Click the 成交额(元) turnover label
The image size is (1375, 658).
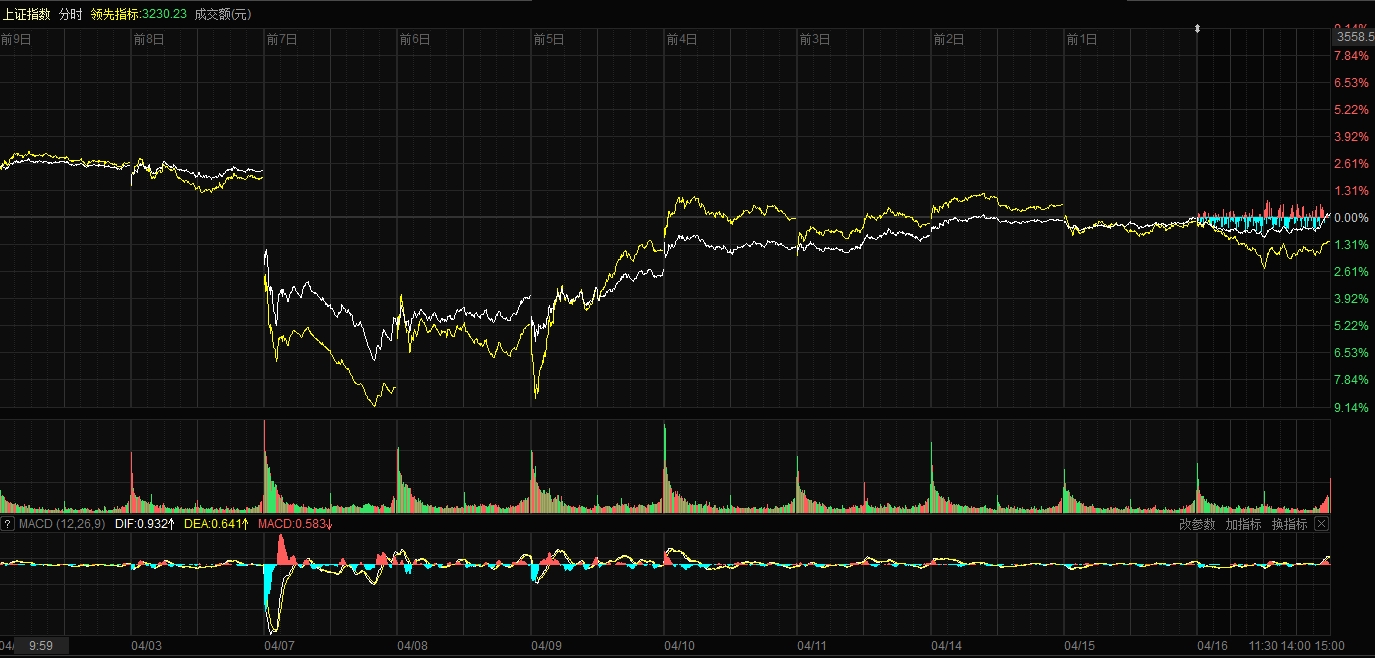click(223, 14)
